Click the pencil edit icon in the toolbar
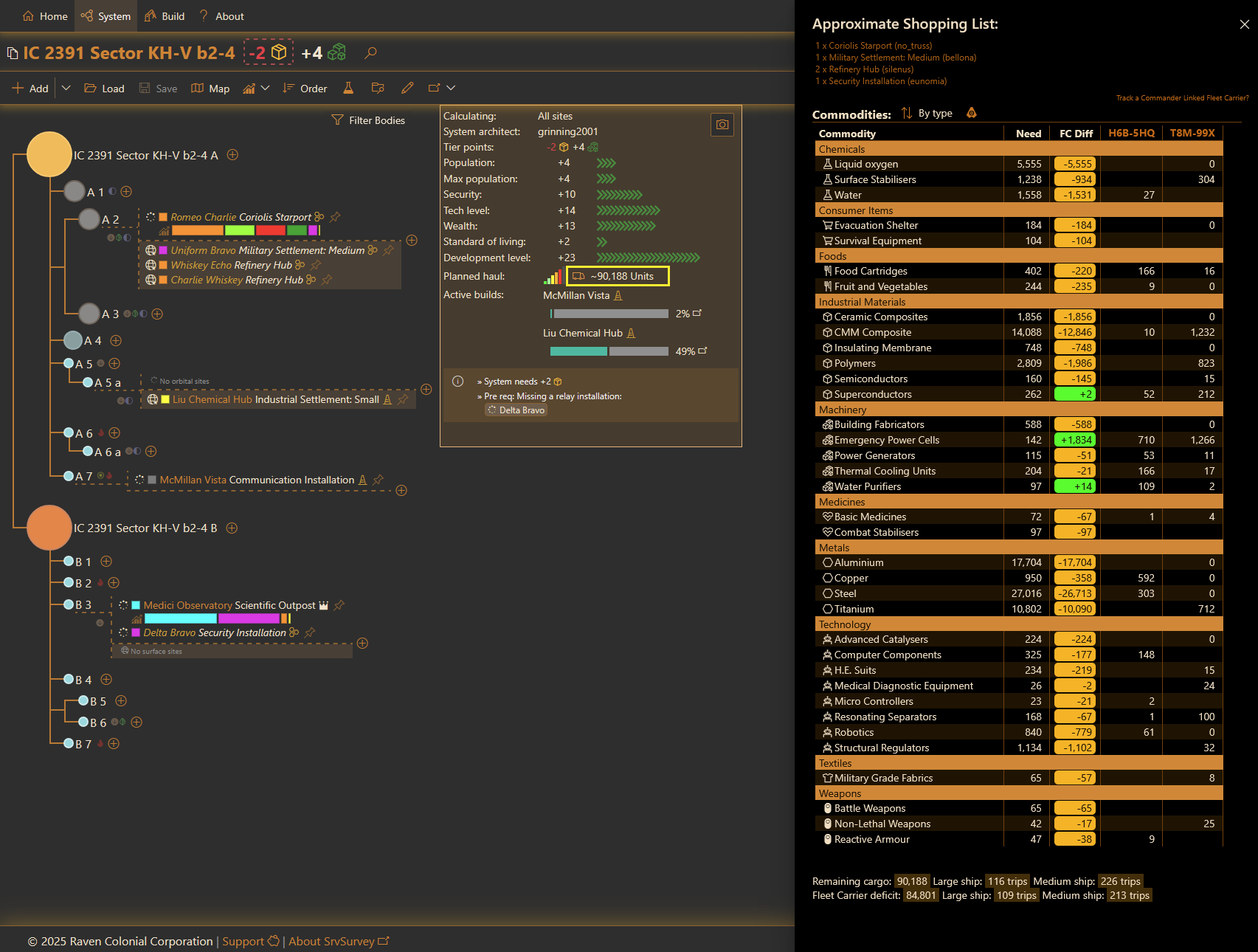This screenshot has height=952, width=1258. (407, 88)
